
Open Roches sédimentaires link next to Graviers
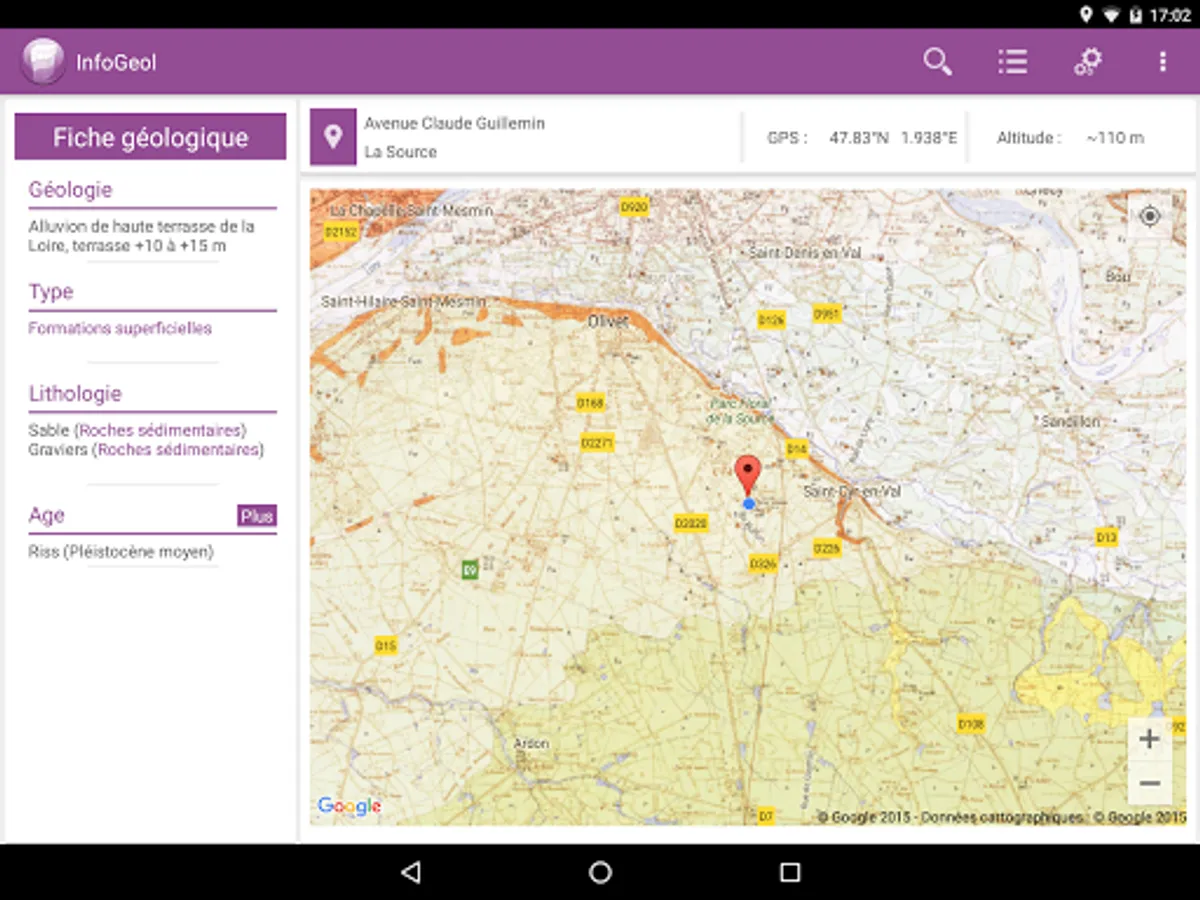(179, 450)
